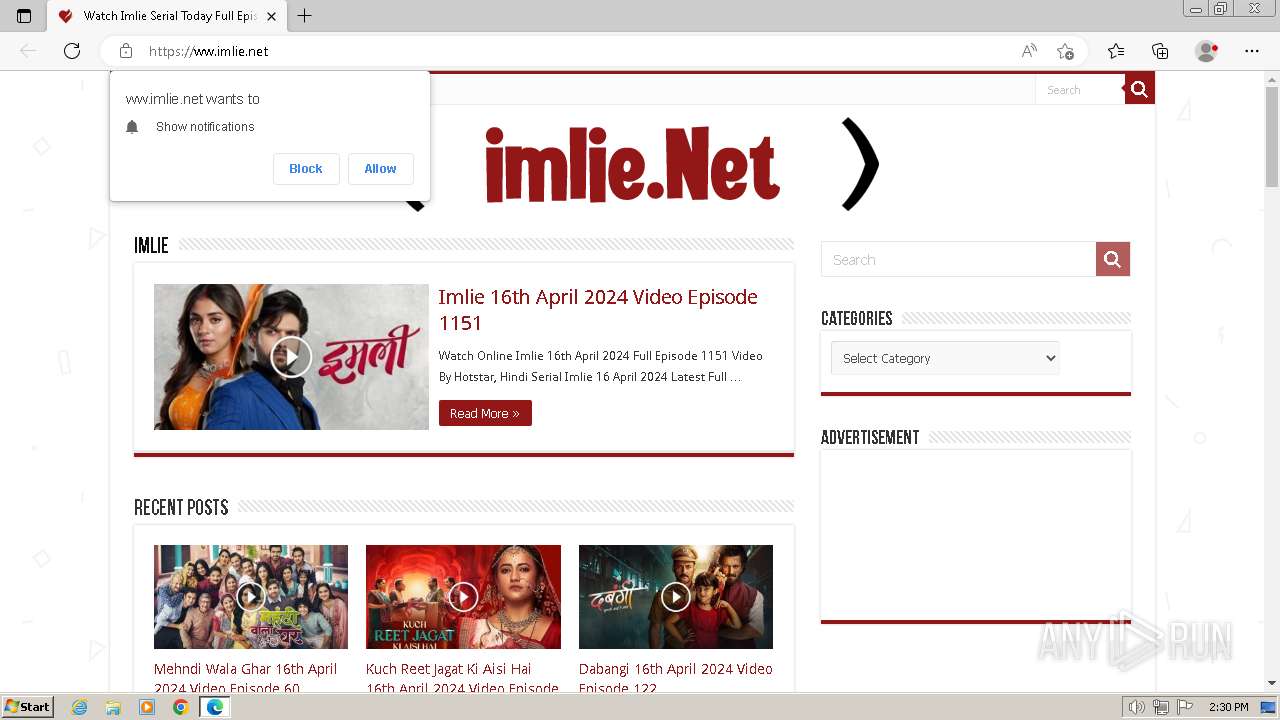Click the sidebar search magnifier button

point(1113,259)
